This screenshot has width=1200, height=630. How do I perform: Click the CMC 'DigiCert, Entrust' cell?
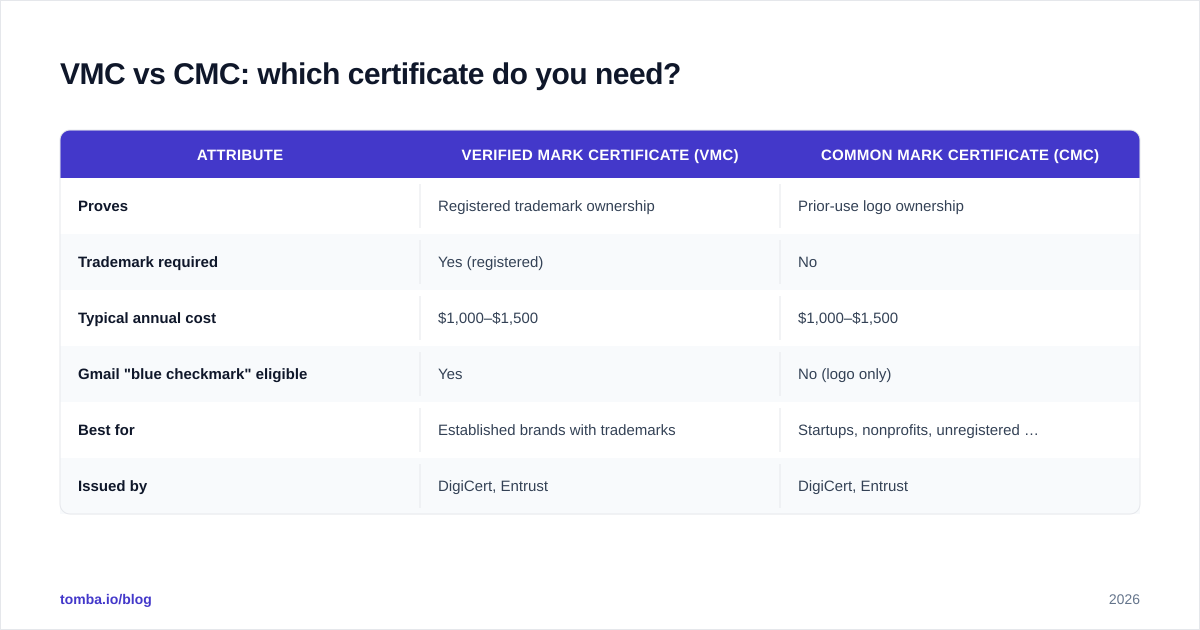pyautogui.click(x=853, y=486)
